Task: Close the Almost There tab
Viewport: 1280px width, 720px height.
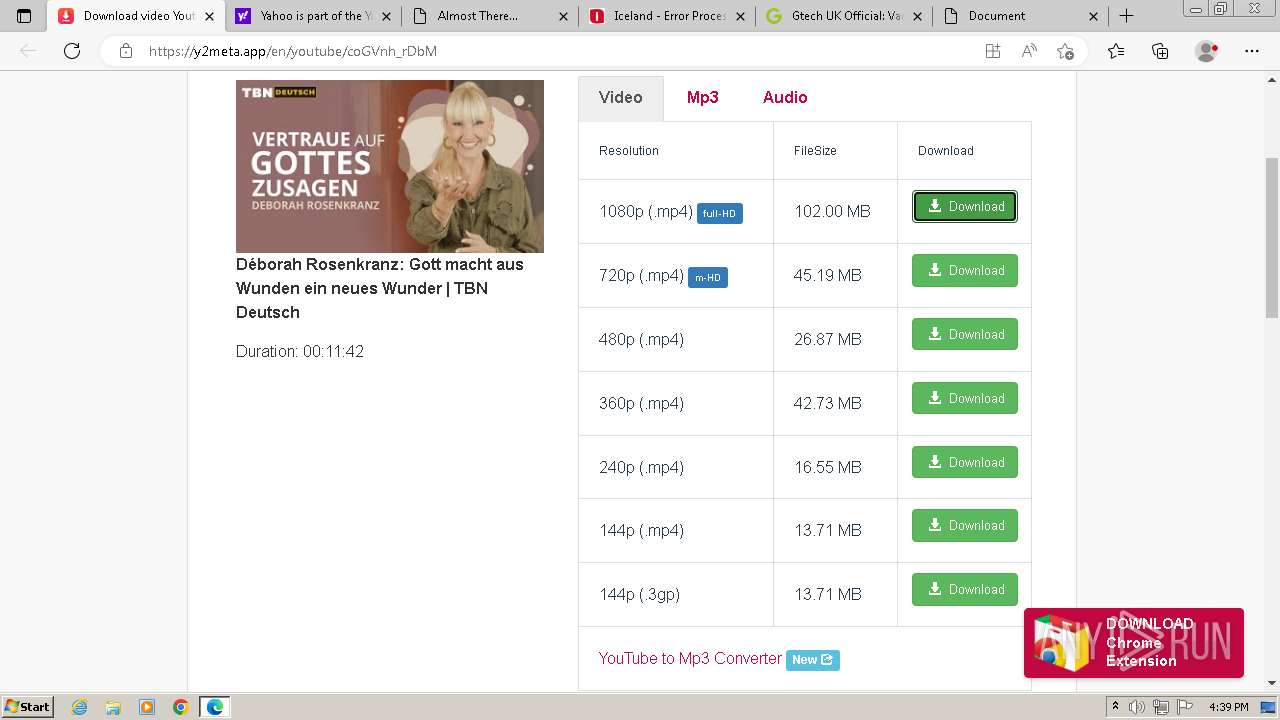Action: [x=564, y=16]
